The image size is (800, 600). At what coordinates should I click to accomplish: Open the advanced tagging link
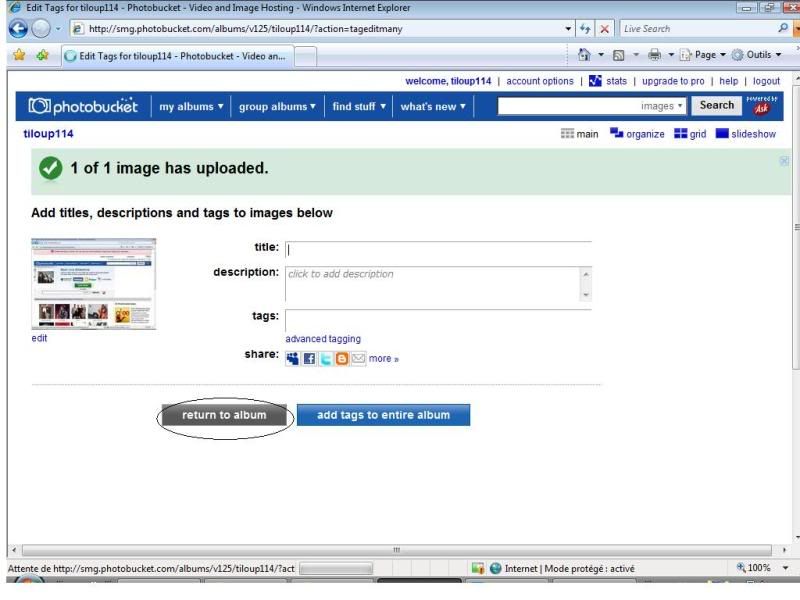[322, 338]
